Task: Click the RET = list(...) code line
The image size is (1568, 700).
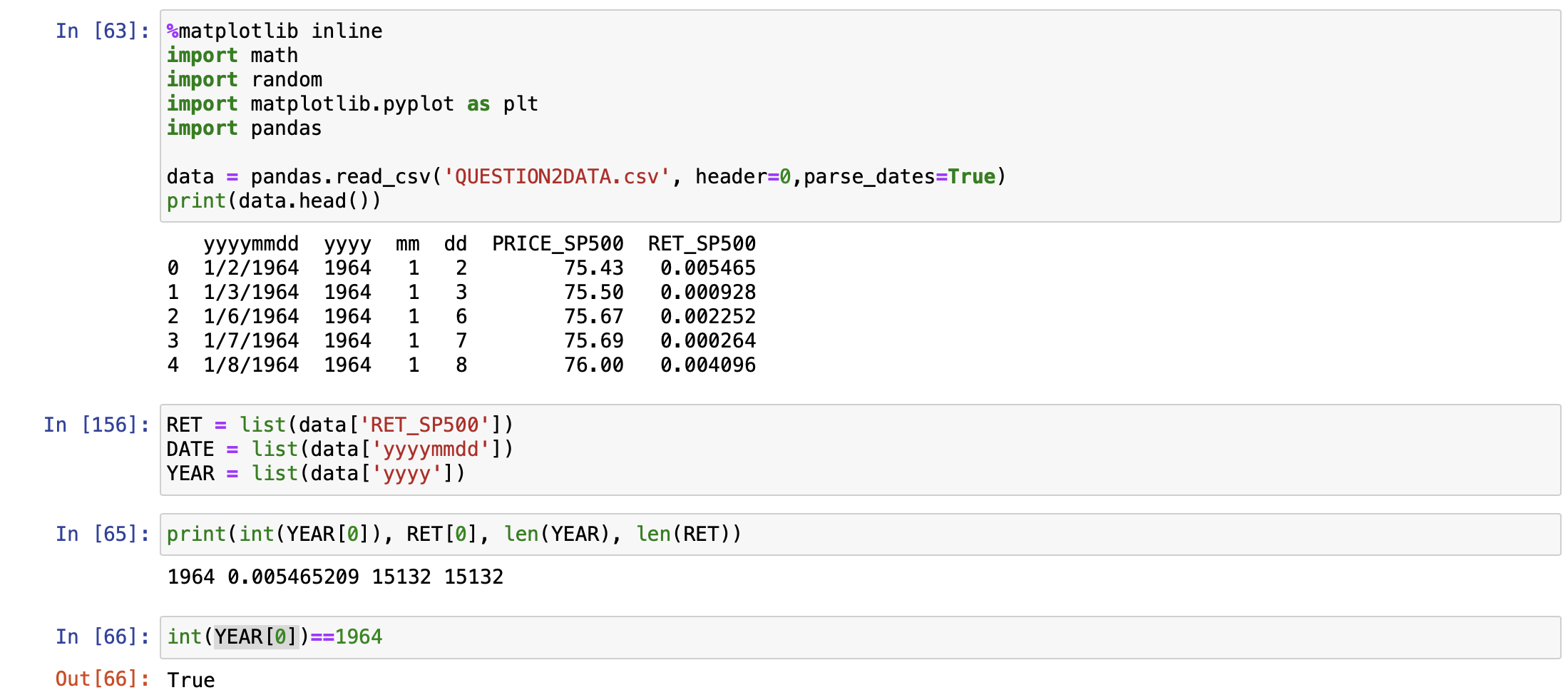Action: point(339,425)
